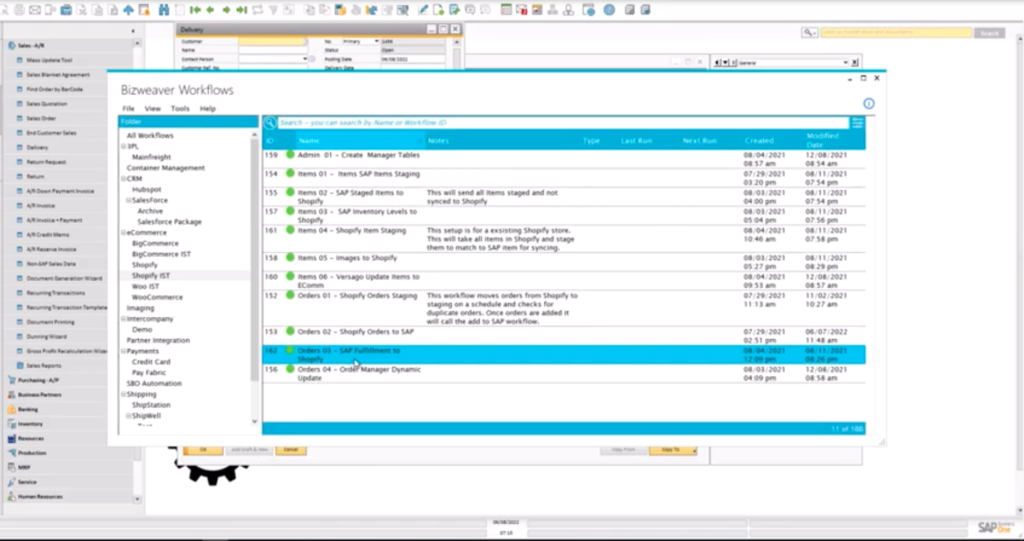This screenshot has height=541, width=1024.
Task: Collapse the CRM folder node
Action: point(124,178)
